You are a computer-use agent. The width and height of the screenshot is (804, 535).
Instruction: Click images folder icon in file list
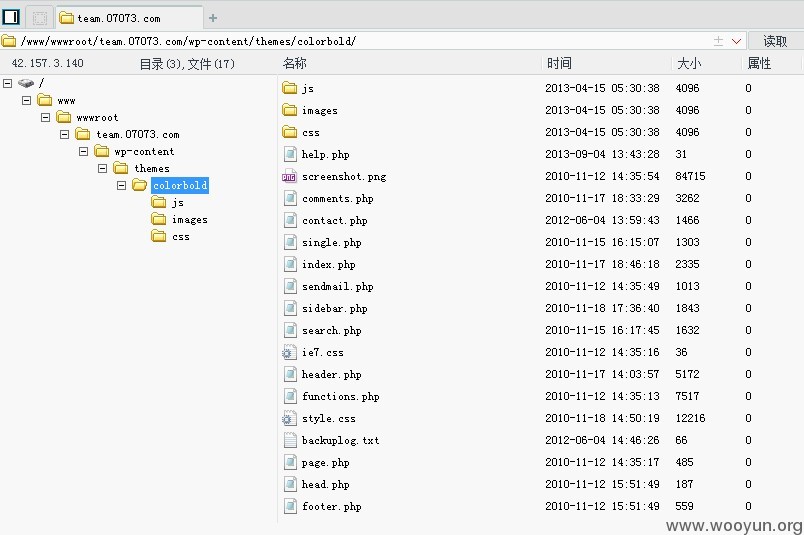coord(290,110)
